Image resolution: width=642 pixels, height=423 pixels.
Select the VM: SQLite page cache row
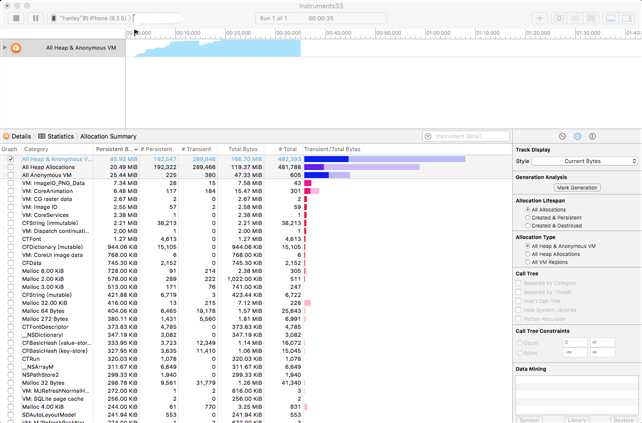256,399
